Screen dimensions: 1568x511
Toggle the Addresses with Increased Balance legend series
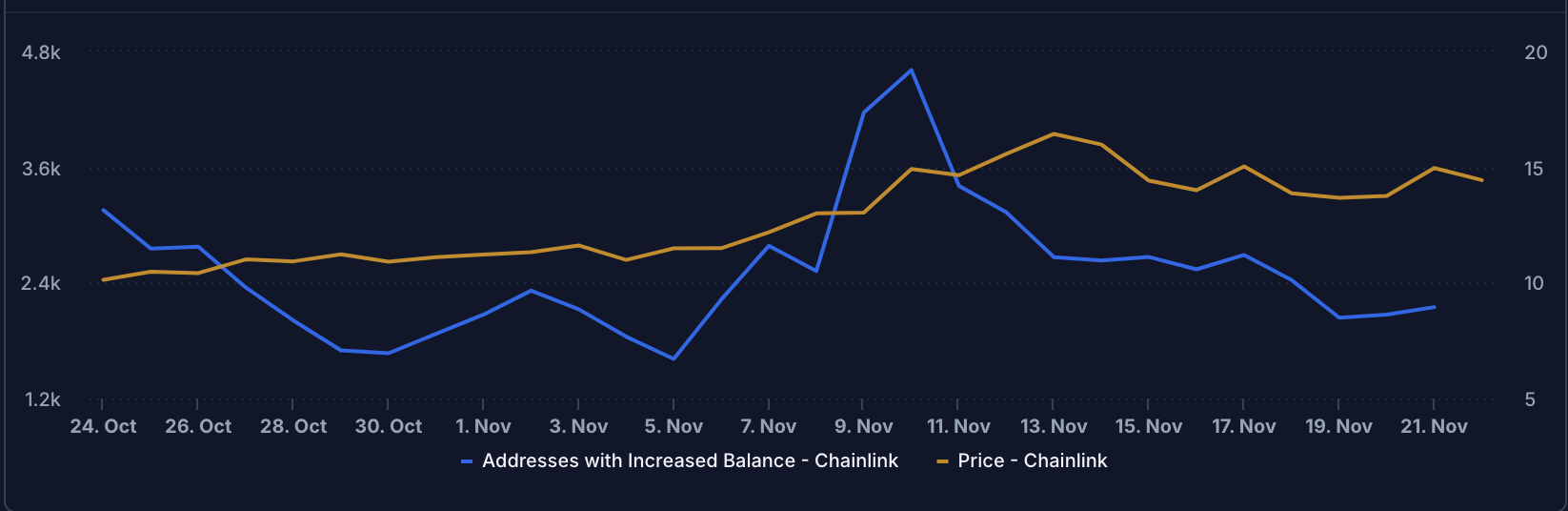[690, 460]
